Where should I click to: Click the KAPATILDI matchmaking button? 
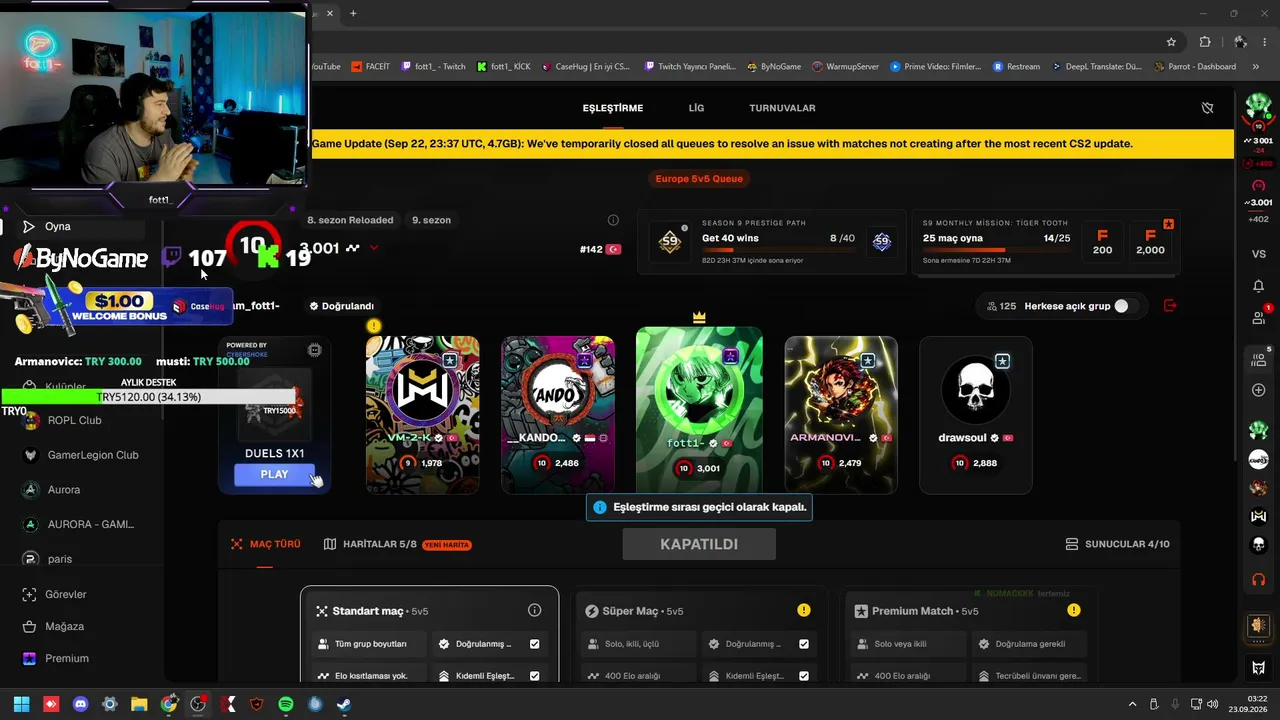[x=699, y=544]
